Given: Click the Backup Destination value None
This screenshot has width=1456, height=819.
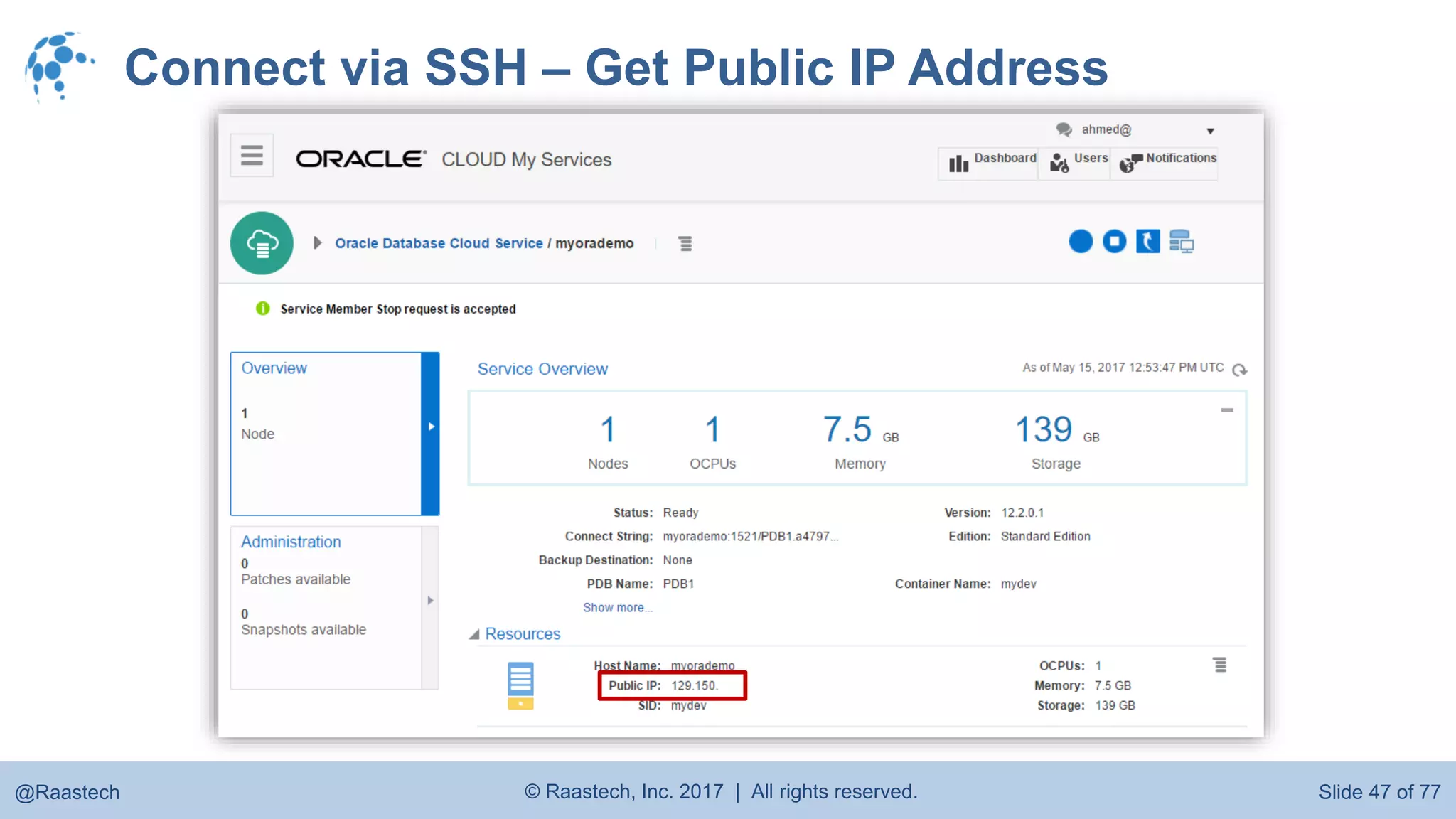Looking at the screenshot, I should point(678,560).
